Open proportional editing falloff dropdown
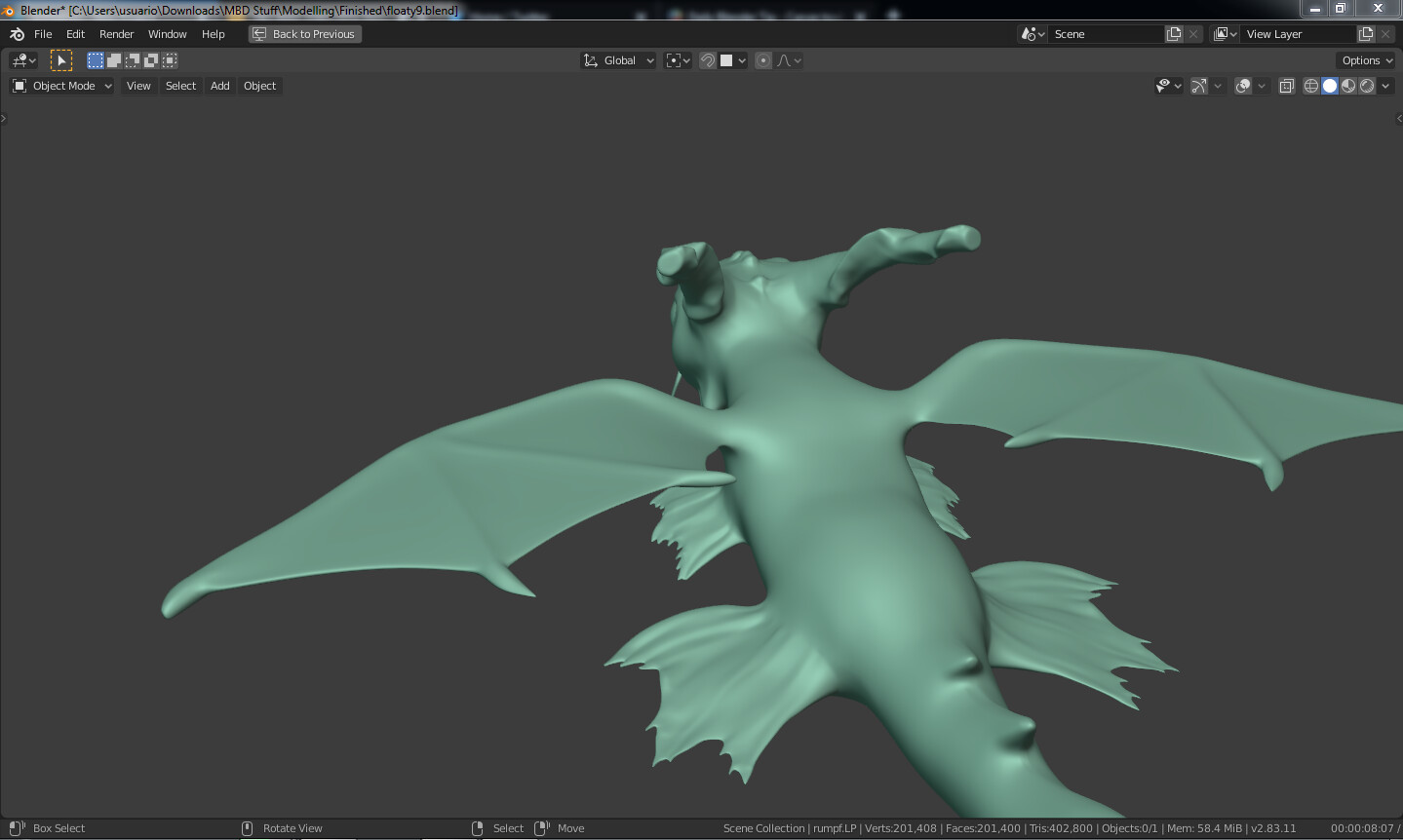Image resolution: width=1403 pixels, height=840 pixels. tap(790, 60)
